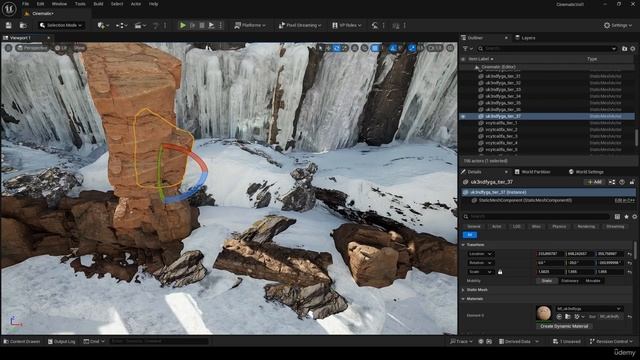Start Play in Editor with green arrow
Image resolution: width=640 pixels, height=360 pixels.
tap(183, 25)
